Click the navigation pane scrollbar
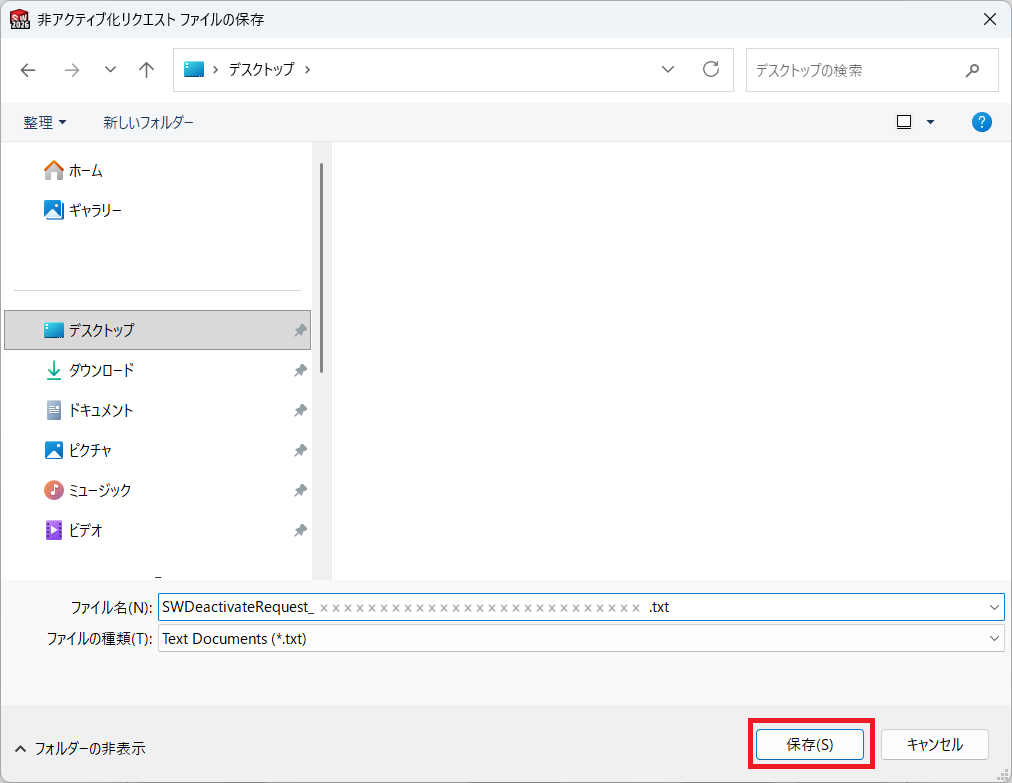 (321, 268)
